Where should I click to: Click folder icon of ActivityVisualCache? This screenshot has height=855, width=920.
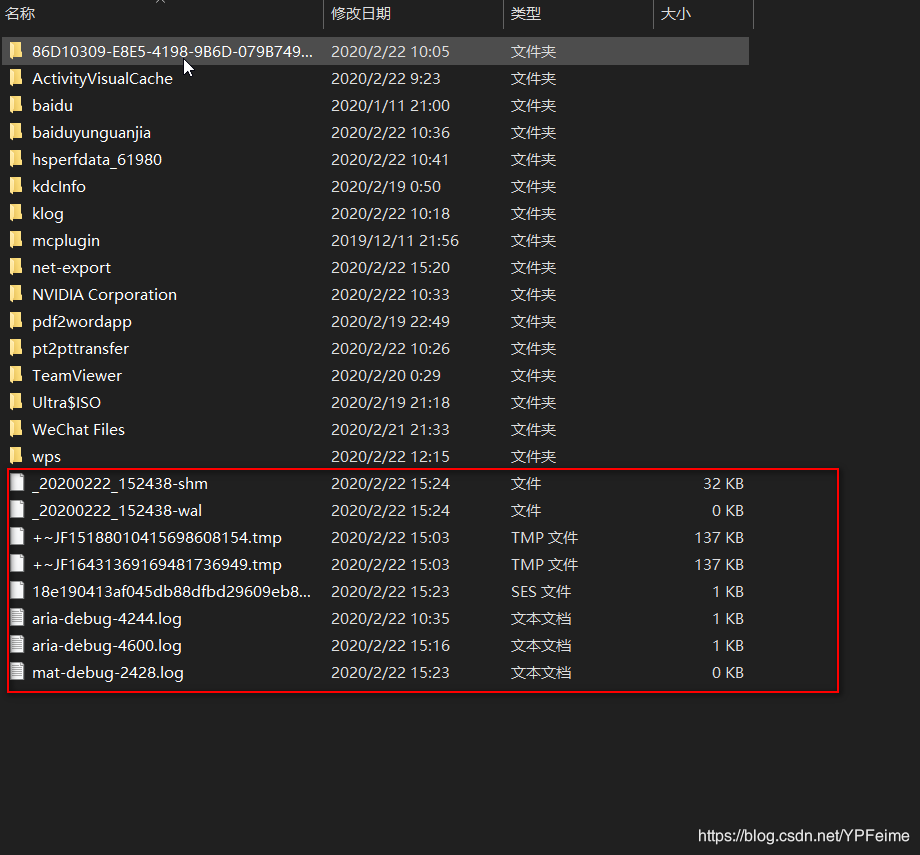click(16, 77)
